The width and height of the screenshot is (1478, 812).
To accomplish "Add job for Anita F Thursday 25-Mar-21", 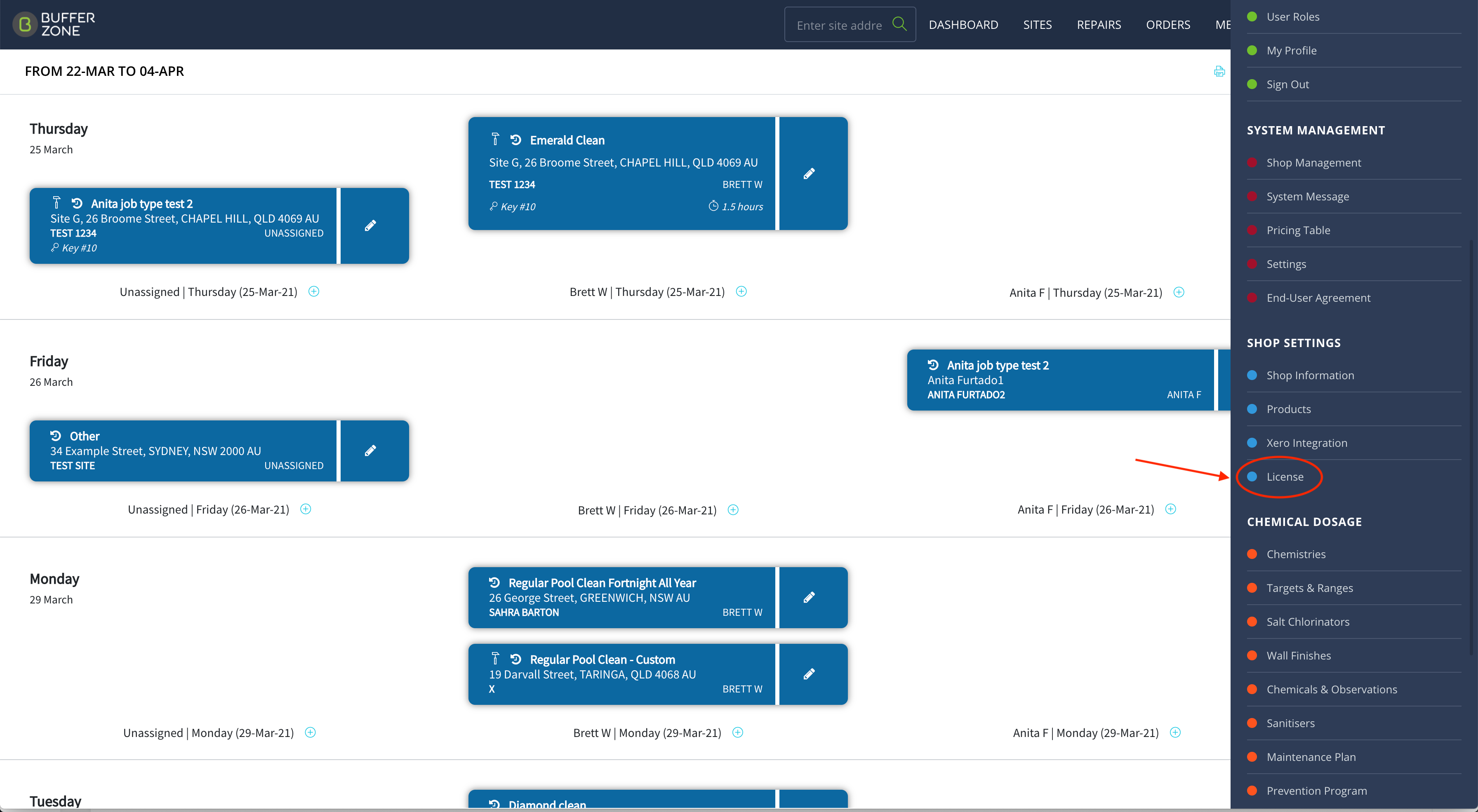I will click(x=1179, y=293).
